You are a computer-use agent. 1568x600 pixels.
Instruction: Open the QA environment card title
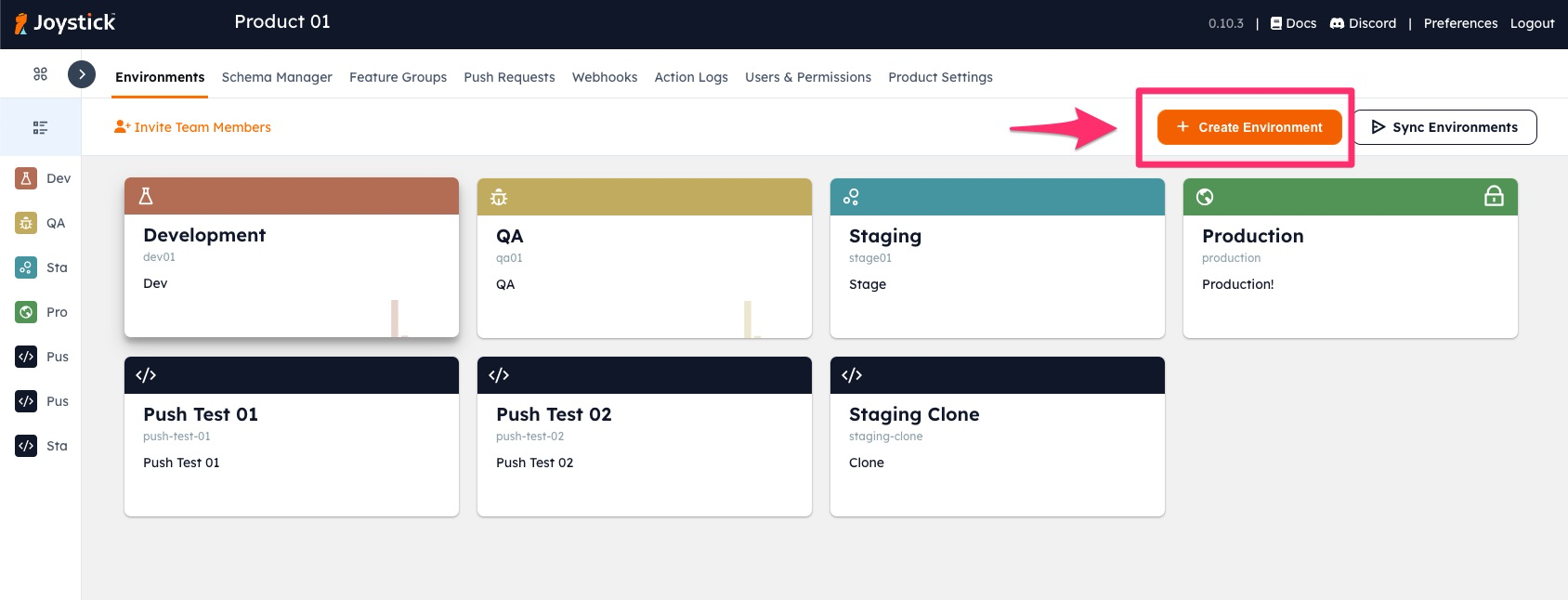[x=510, y=236]
